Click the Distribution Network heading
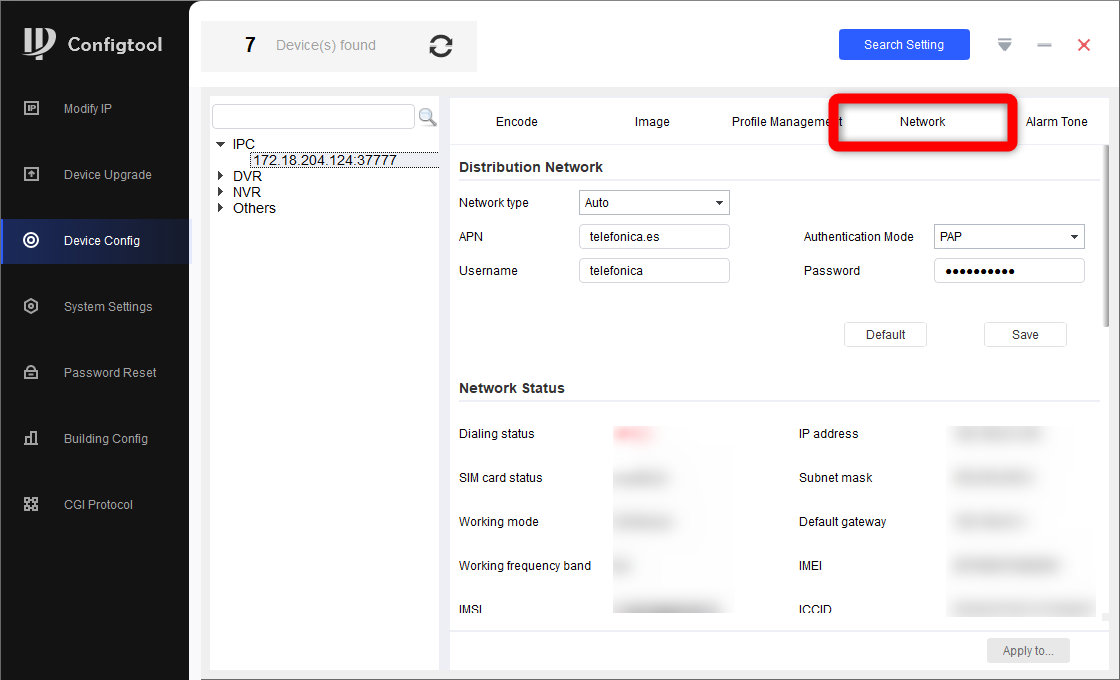Screen dimensions: 1120x680 pos(531,167)
